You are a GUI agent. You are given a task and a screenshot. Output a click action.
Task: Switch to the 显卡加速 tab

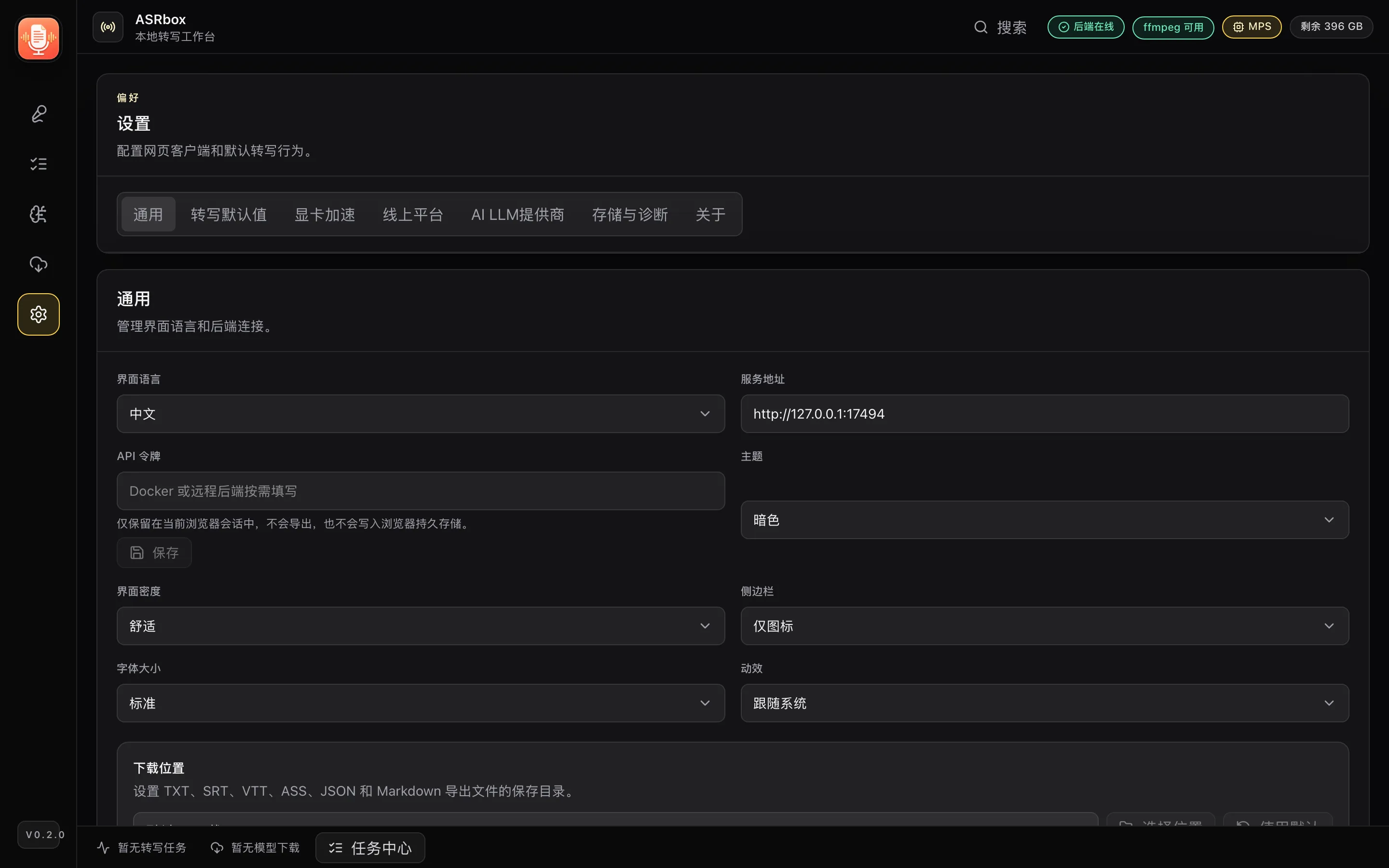[324, 214]
